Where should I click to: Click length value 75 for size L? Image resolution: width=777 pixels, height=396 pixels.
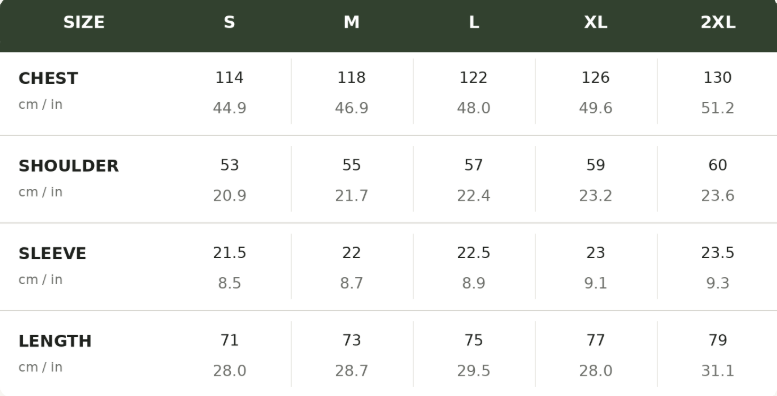click(x=474, y=340)
